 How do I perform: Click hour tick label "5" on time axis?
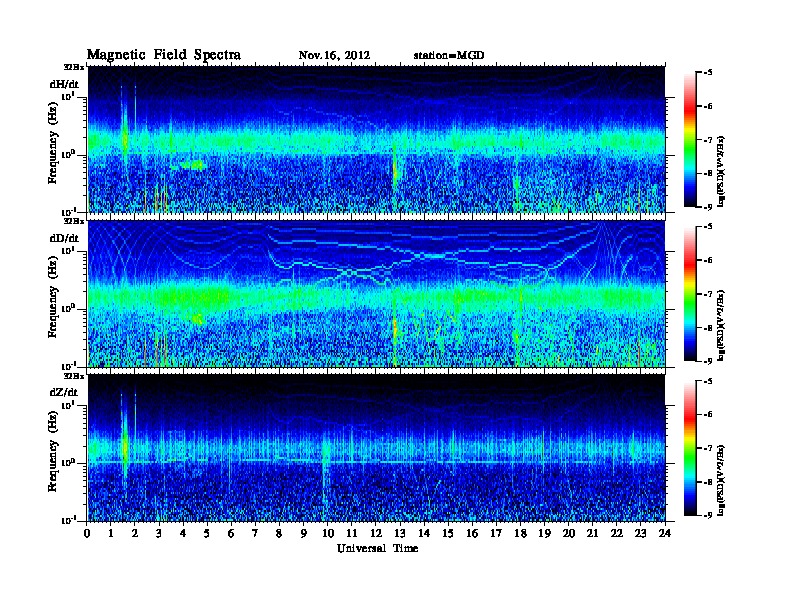[207, 533]
